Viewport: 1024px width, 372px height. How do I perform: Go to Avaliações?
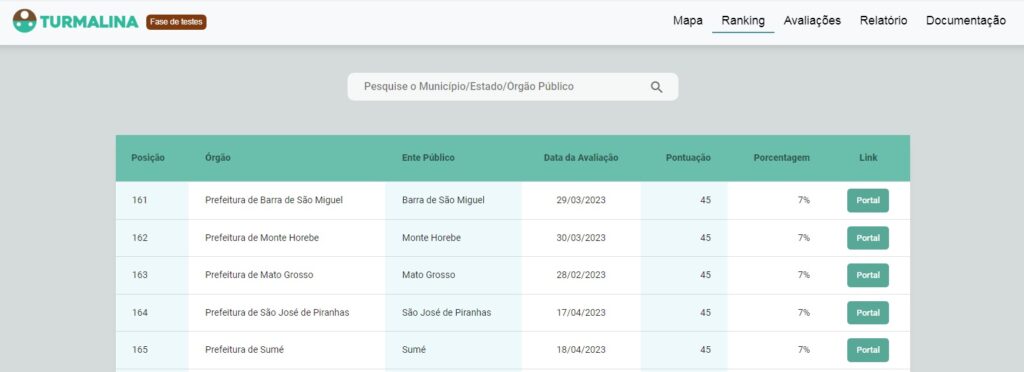click(812, 20)
